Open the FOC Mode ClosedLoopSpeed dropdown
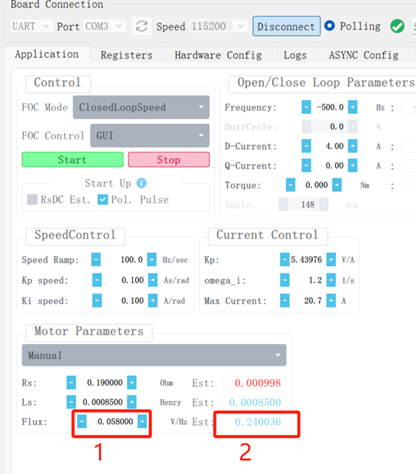This screenshot has height=474, width=416. (x=141, y=107)
